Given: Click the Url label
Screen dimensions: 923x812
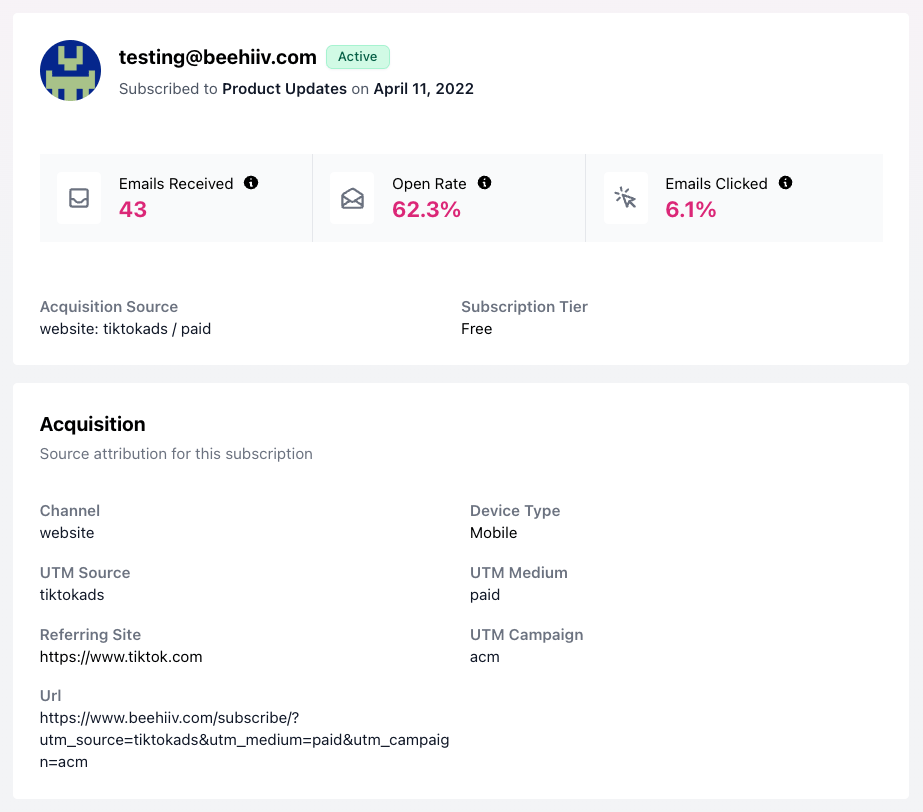Looking at the screenshot, I should pos(50,695).
